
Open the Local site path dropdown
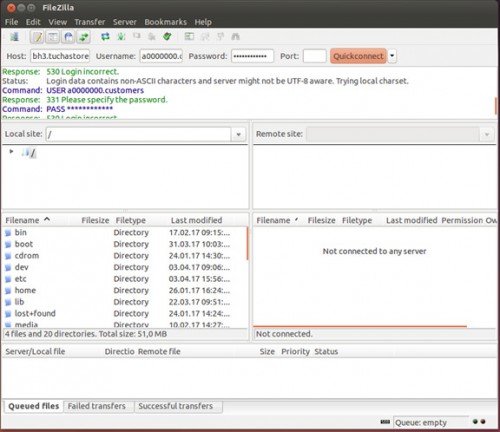click(238, 134)
